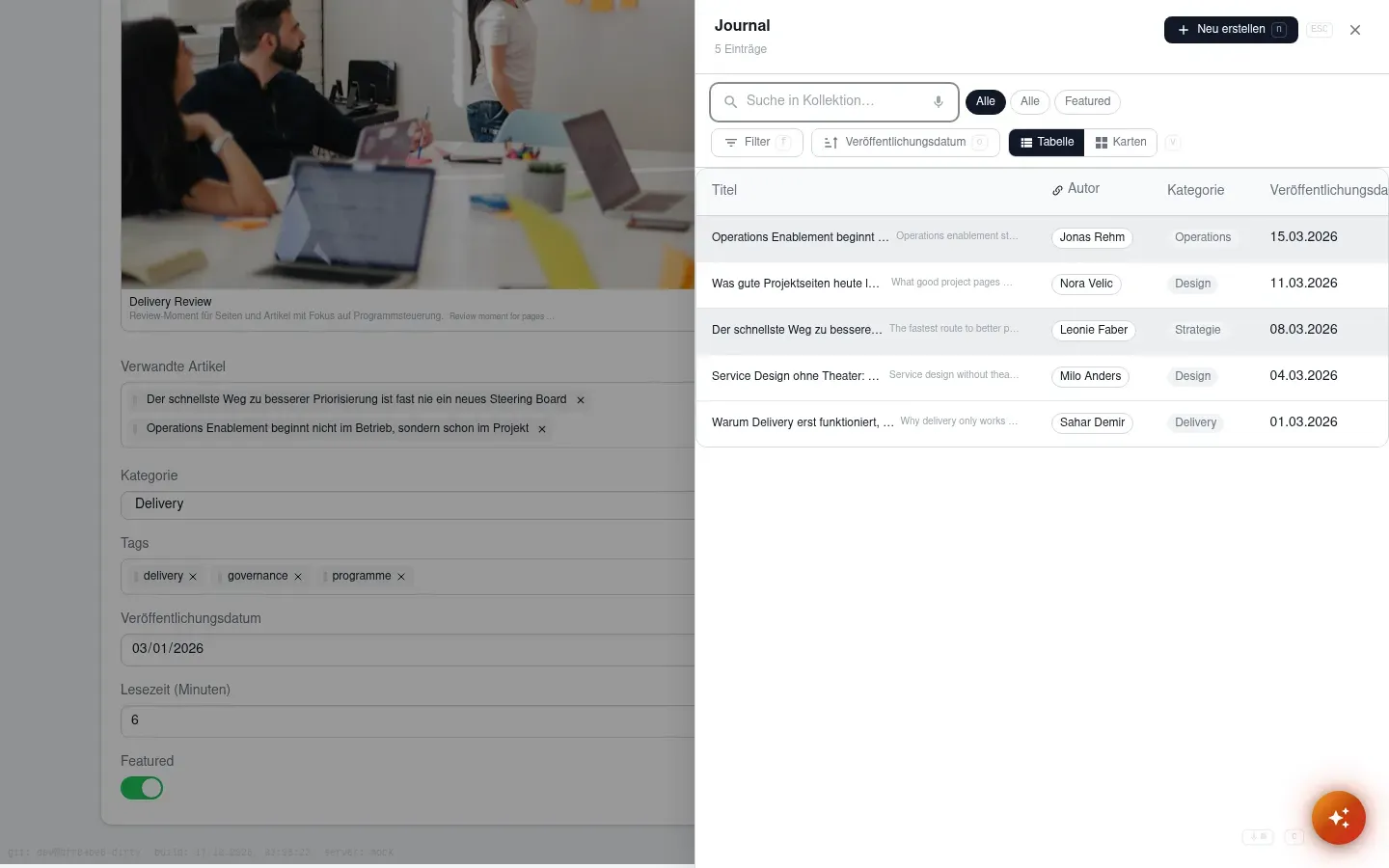Remove related article 'Der schnellste Weg' x icon
The height and width of the screenshot is (868, 1389).
click(x=581, y=400)
